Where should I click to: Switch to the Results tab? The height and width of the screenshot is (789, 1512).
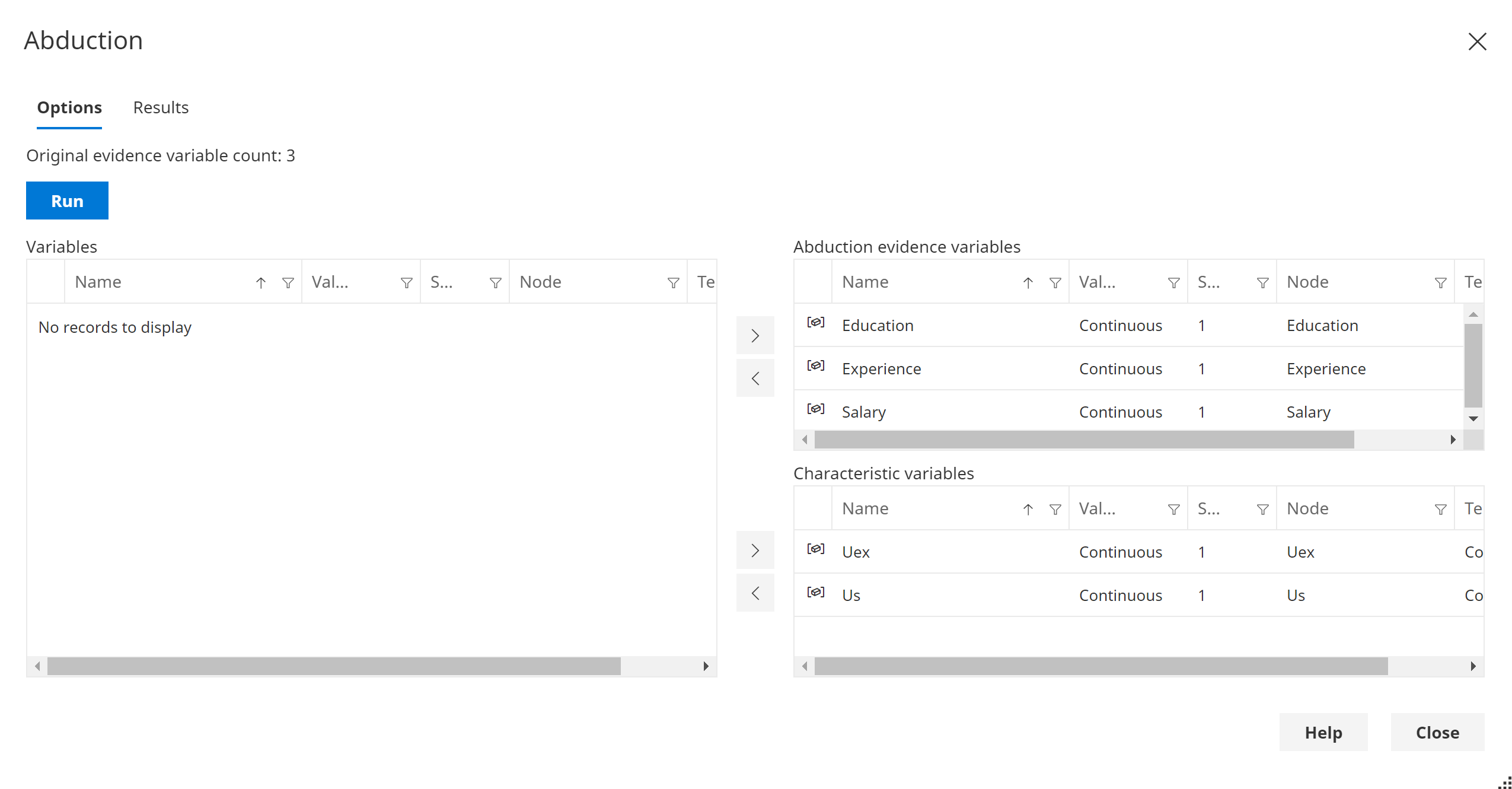coord(161,107)
